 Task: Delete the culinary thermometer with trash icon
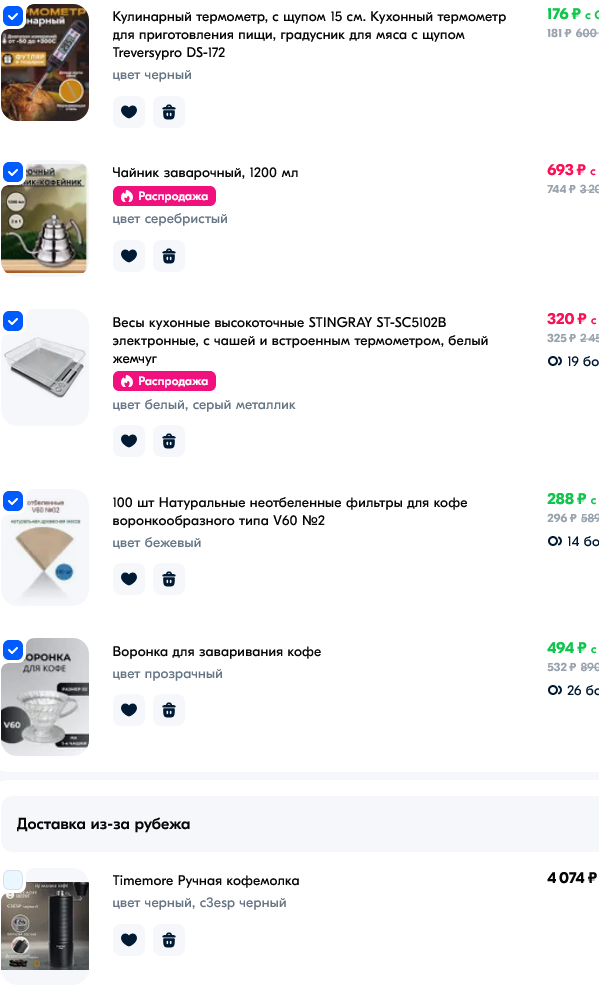[x=169, y=112]
